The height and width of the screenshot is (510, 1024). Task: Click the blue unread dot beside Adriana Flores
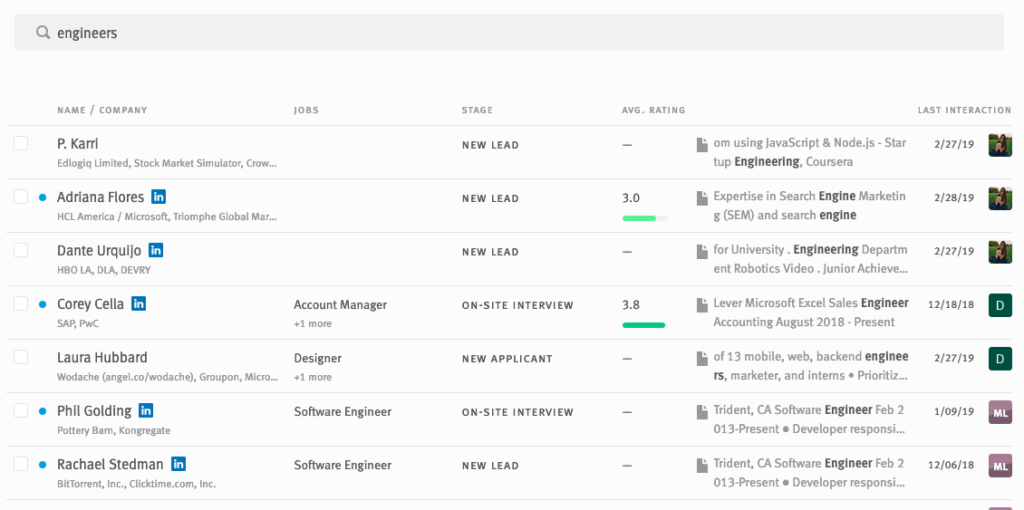click(42, 197)
